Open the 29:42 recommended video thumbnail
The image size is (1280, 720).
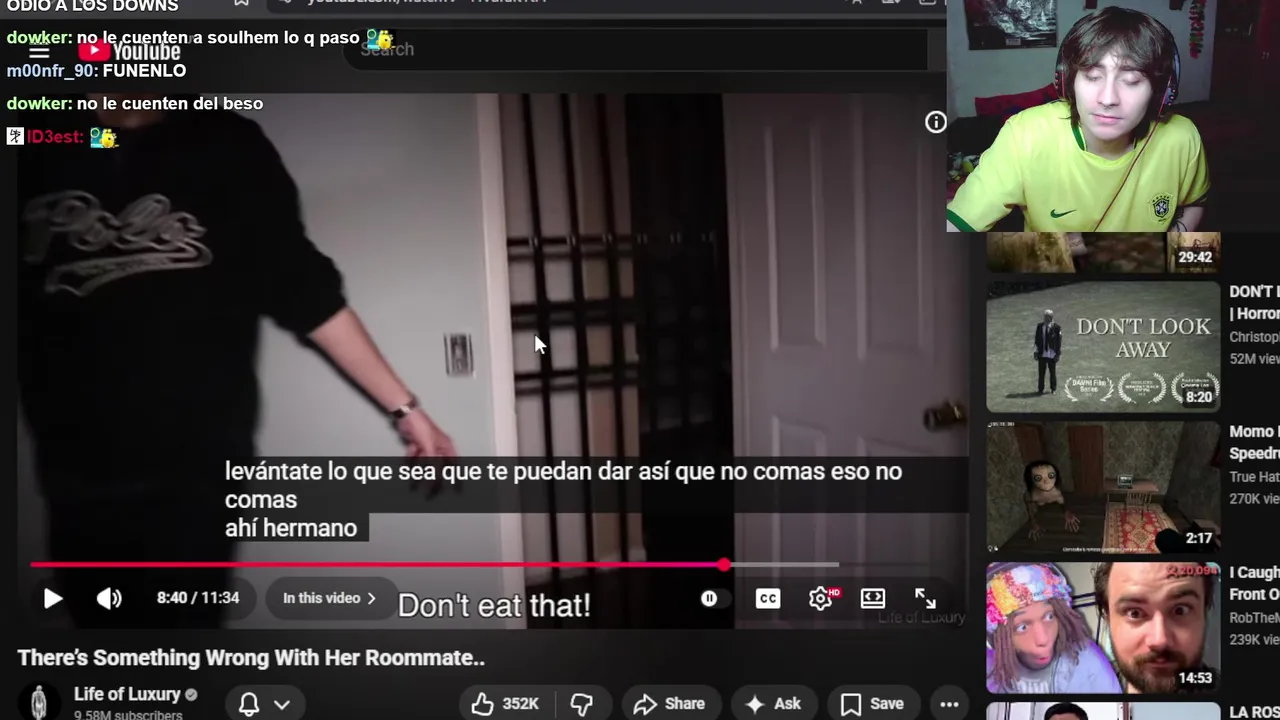point(1103,252)
